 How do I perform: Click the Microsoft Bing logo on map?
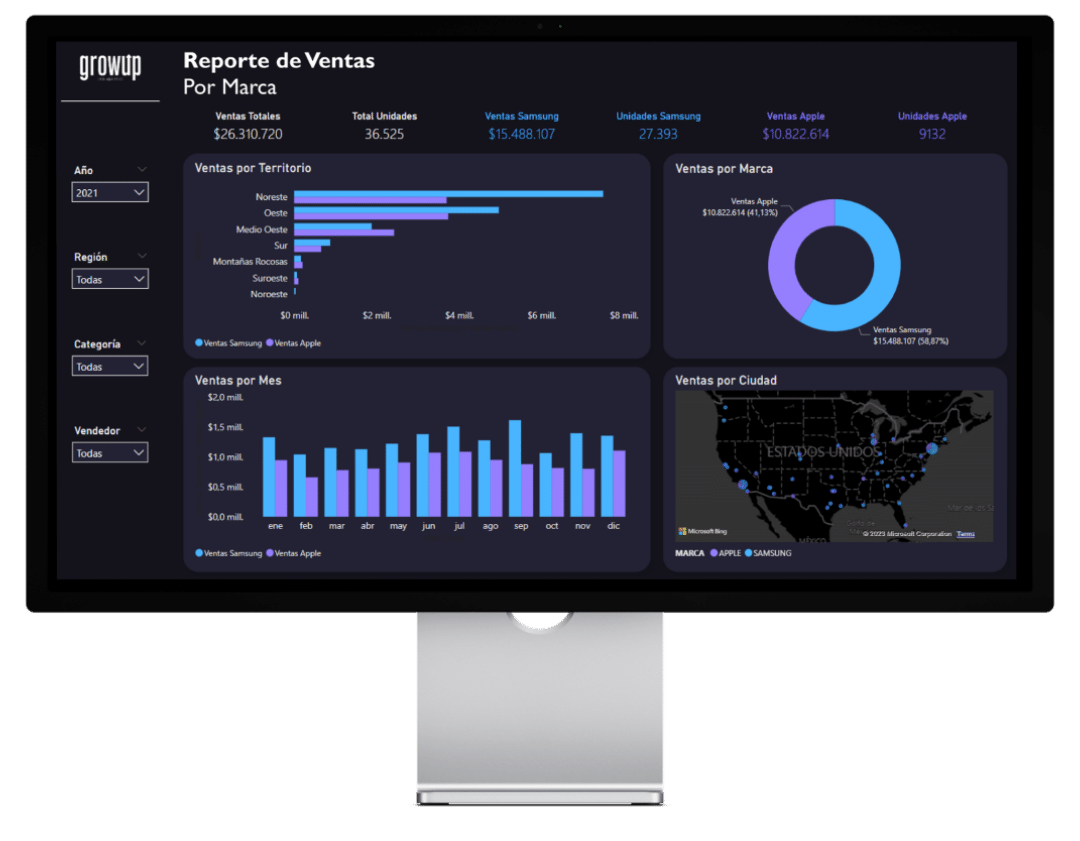pyautogui.click(x=703, y=531)
